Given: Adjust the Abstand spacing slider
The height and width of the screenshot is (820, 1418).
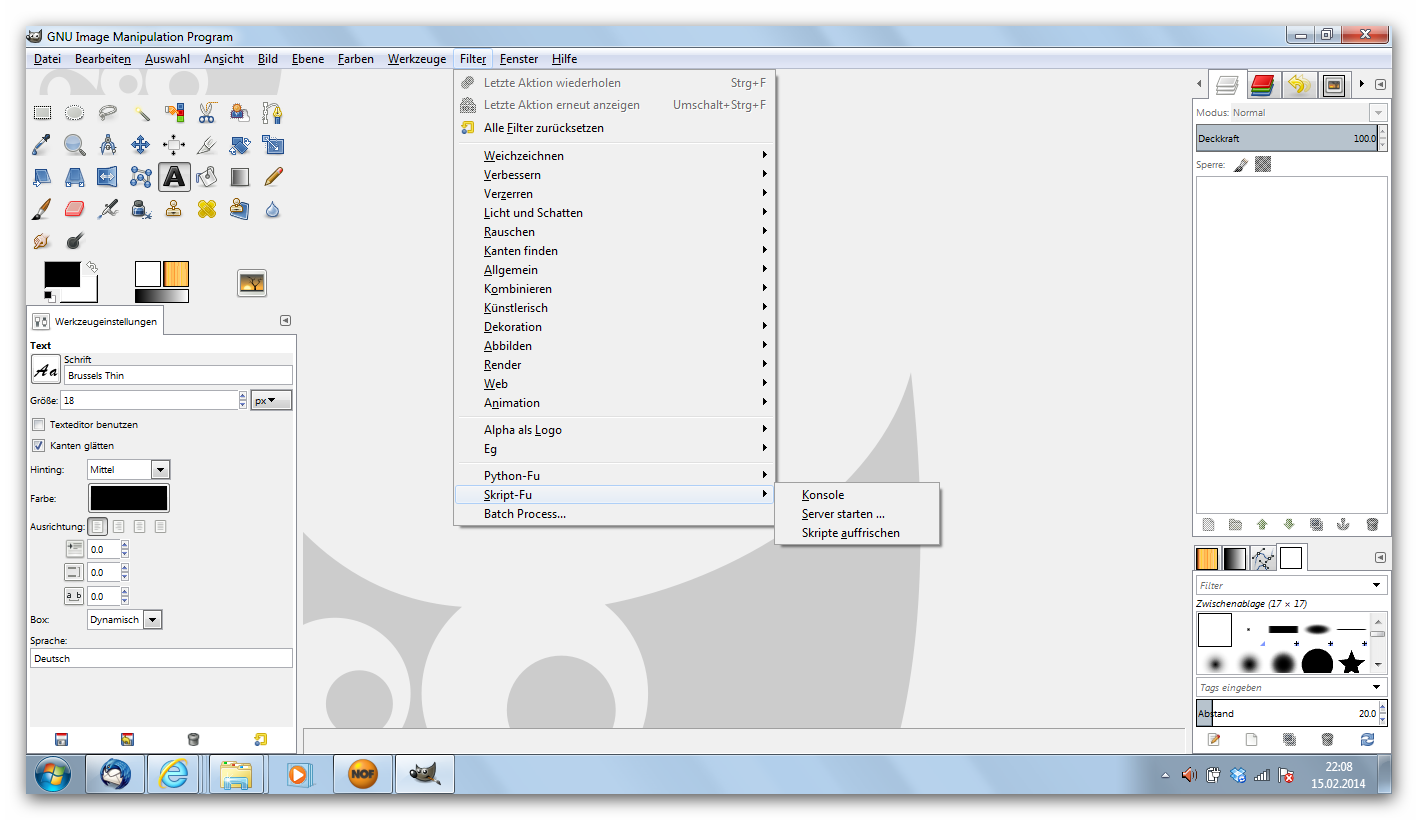Looking at the screenshot, I should 1287,714.
